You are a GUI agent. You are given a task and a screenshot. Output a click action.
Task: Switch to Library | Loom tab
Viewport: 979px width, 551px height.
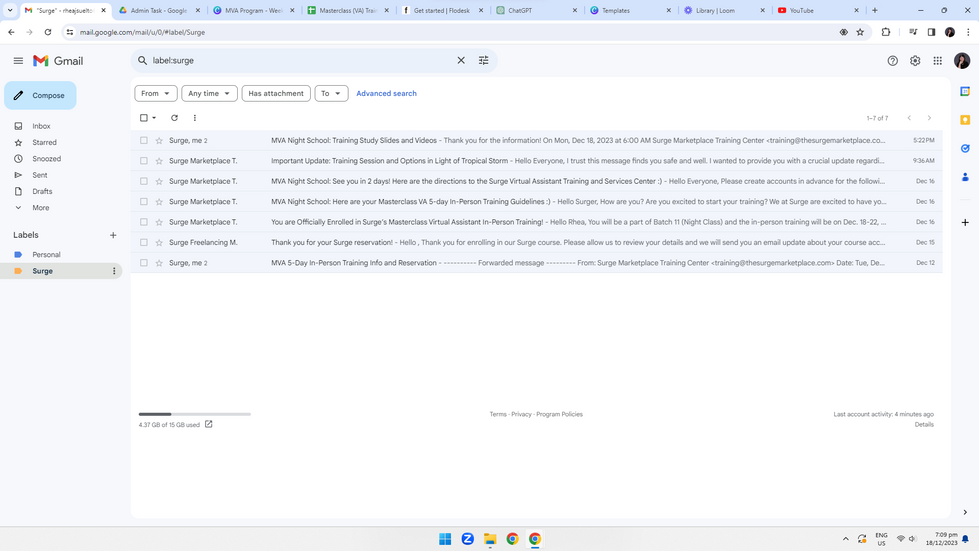coord(724,11)
